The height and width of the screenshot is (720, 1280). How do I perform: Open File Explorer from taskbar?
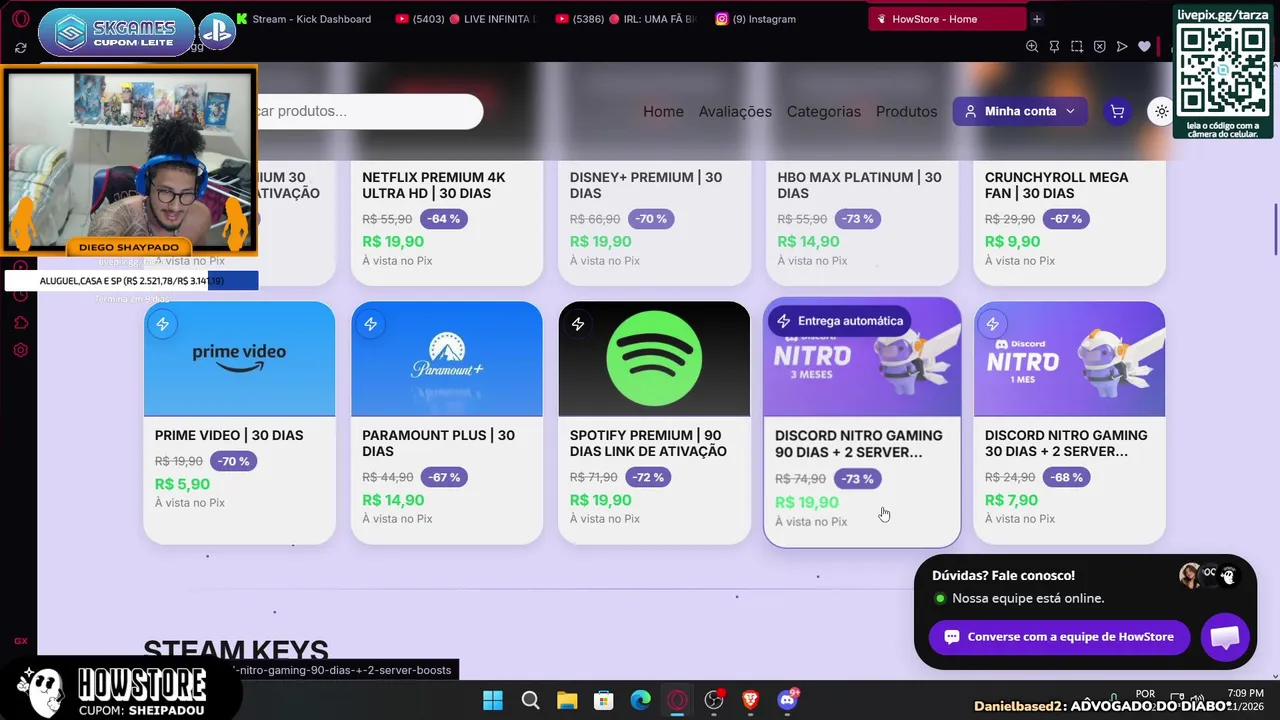[x=567, y=700]
